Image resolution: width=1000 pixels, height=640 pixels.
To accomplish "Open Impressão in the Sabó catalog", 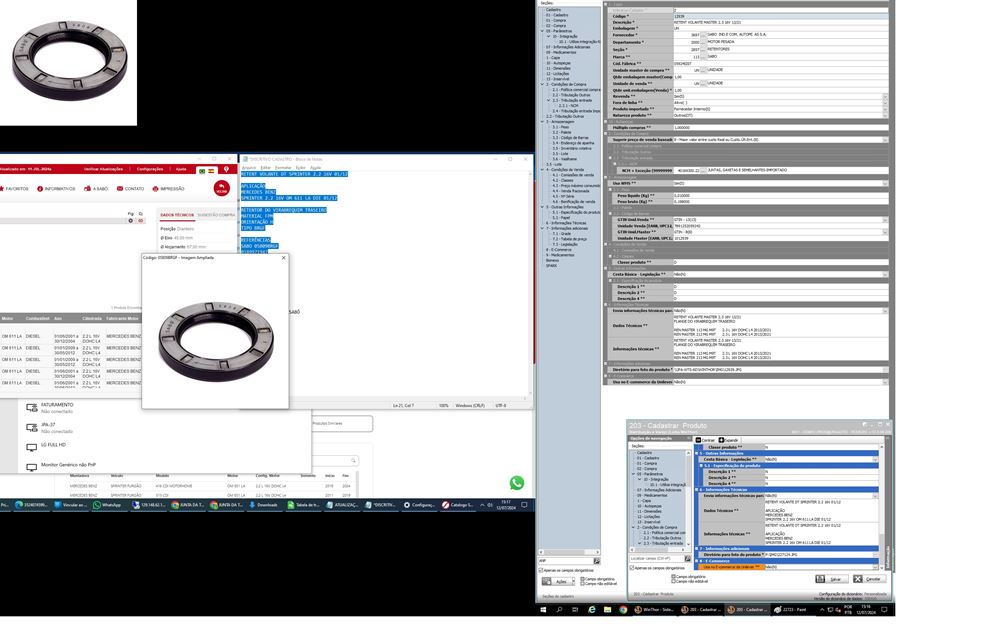I will (168, 189).
